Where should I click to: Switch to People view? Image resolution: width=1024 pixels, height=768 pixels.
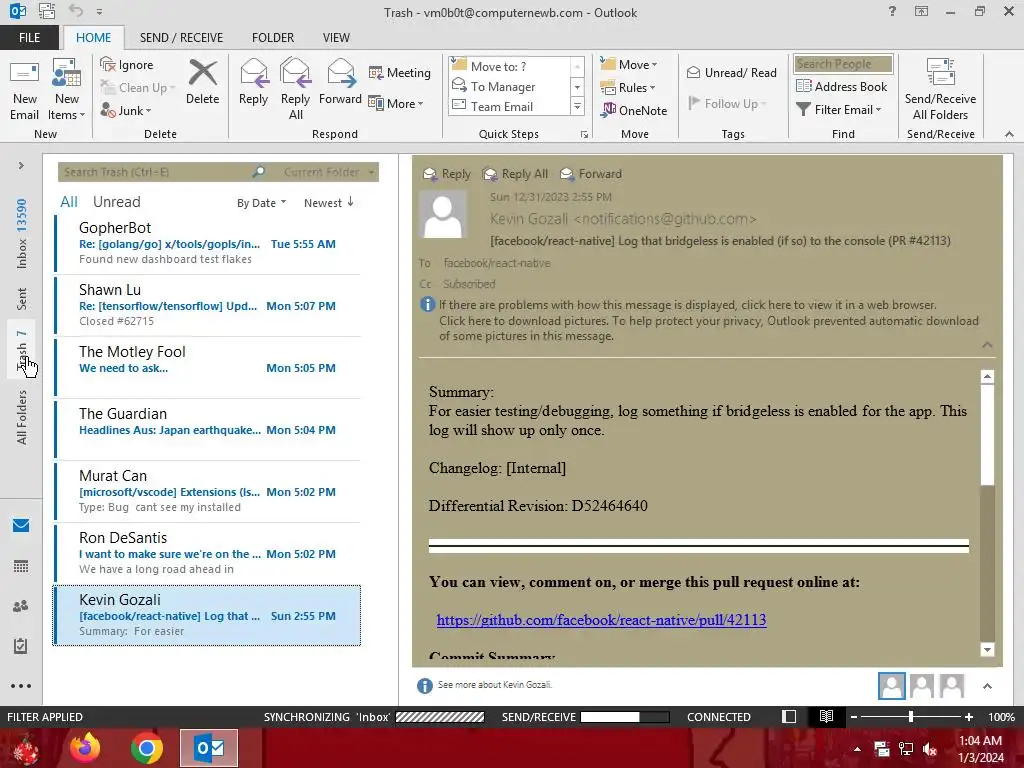[21, 606]
